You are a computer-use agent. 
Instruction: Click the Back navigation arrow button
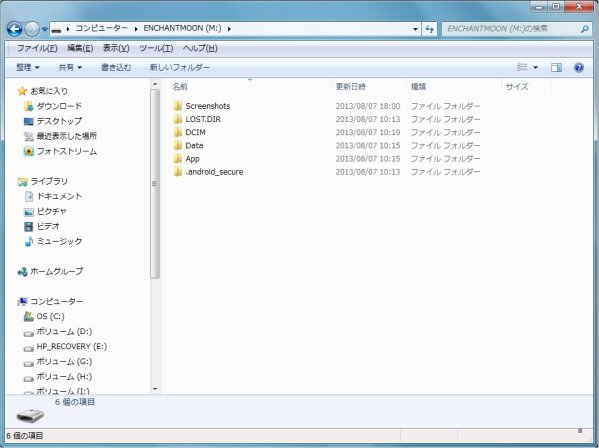point(15,29)
